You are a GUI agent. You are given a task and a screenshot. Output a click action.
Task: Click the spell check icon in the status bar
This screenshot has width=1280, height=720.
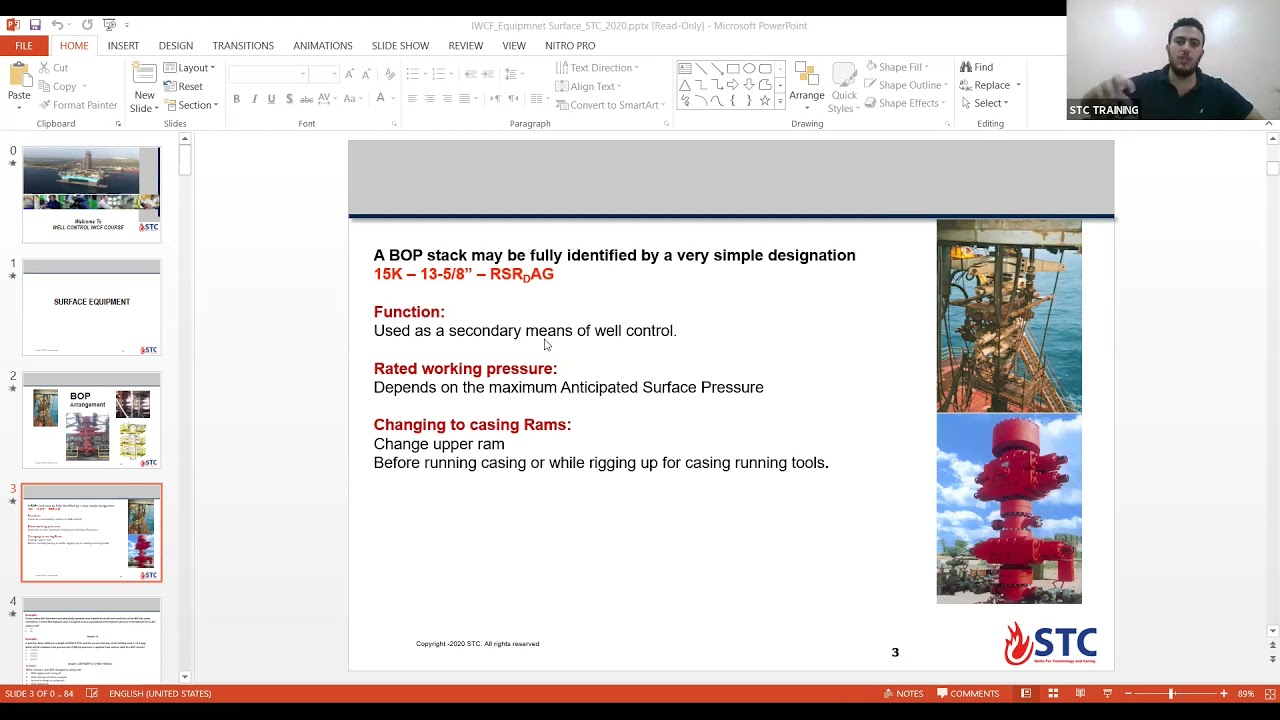(92, 693)
